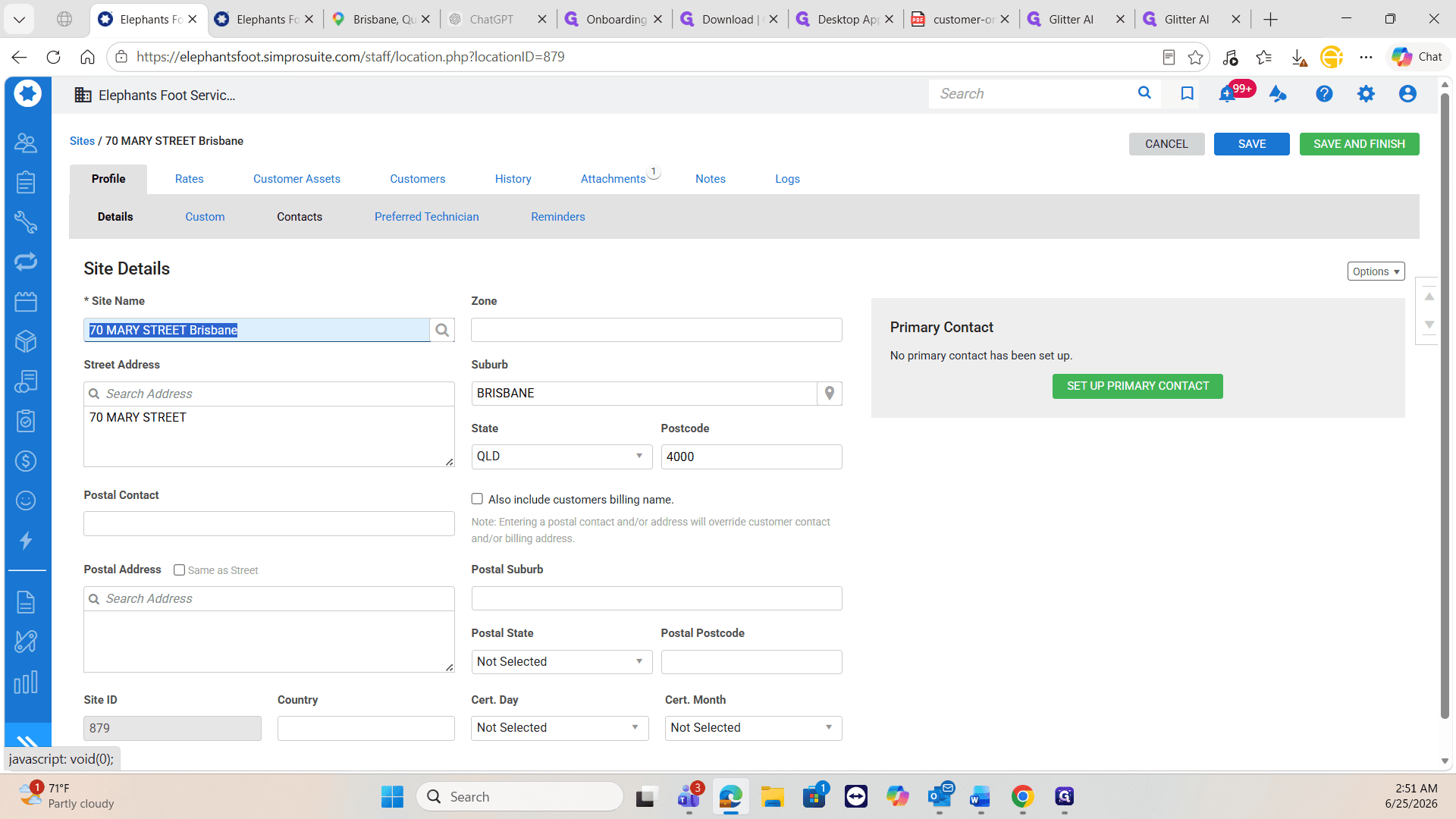Image resolution: width=1456 pixels, height=819 pixels.
Task: Tick Also include customers billing name checkbox
Action: (x=477, y=499)
